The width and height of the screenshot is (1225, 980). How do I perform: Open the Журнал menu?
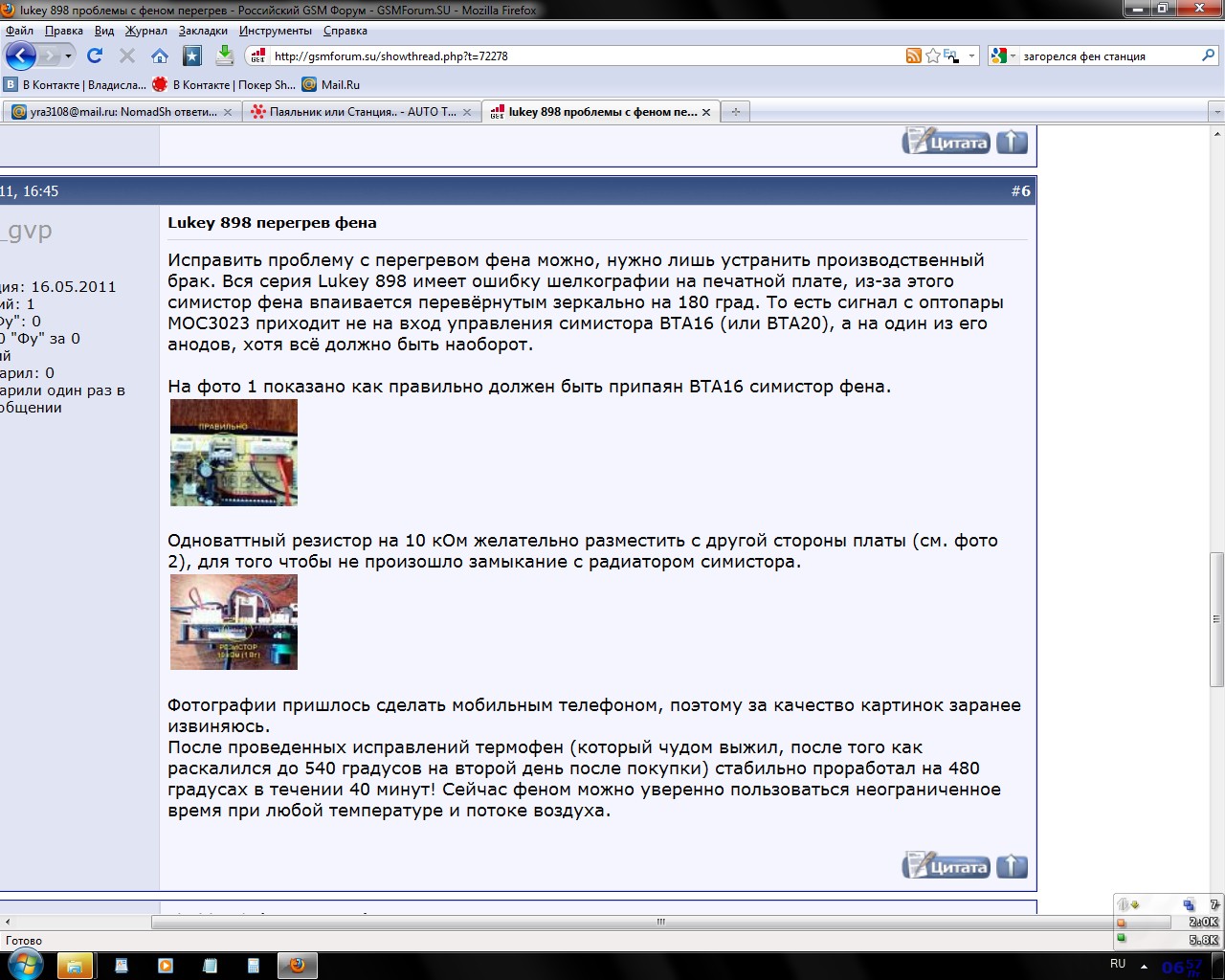pos(145,31)
